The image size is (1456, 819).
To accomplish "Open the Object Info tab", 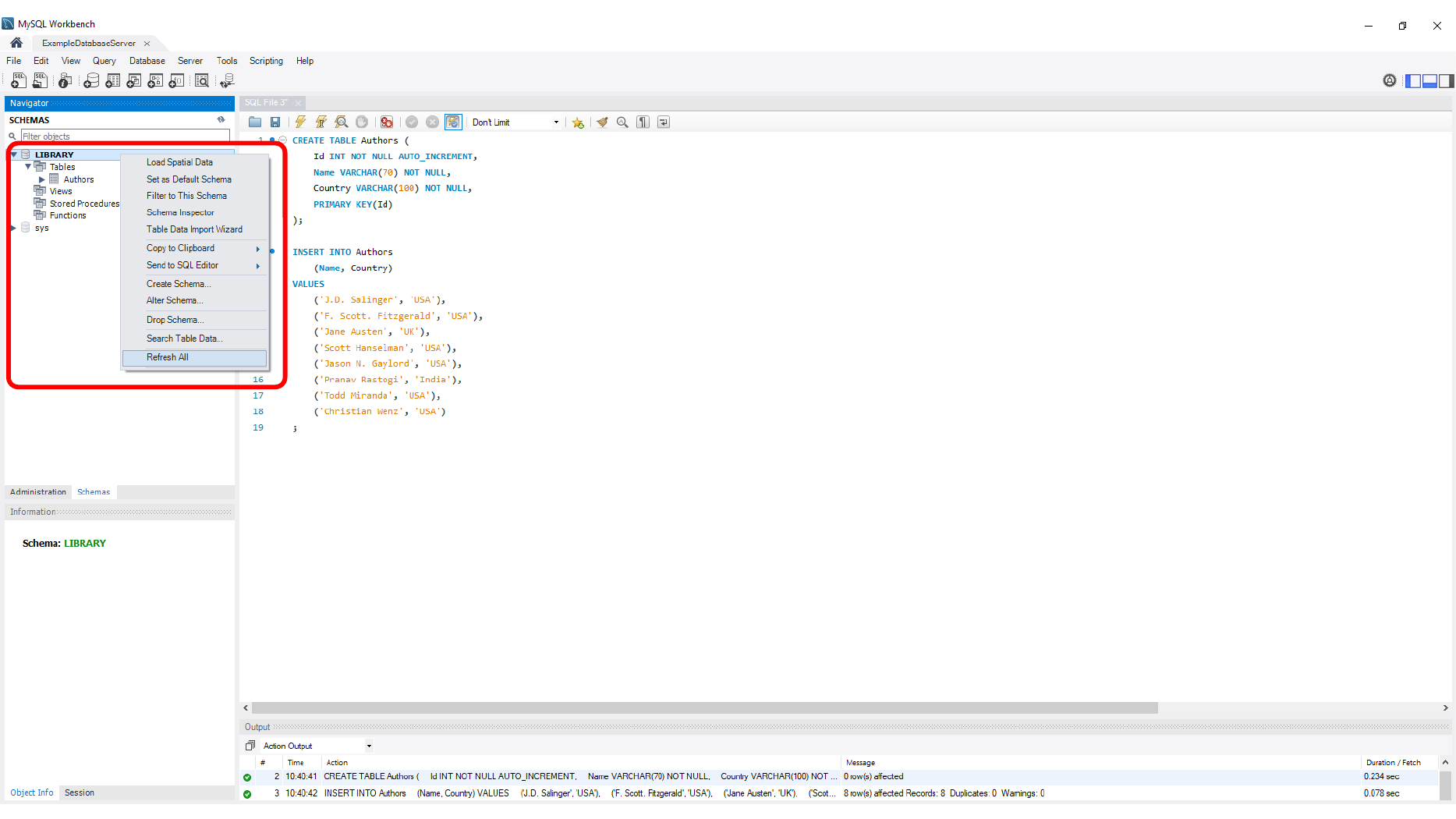I will [x=32, y=792].
